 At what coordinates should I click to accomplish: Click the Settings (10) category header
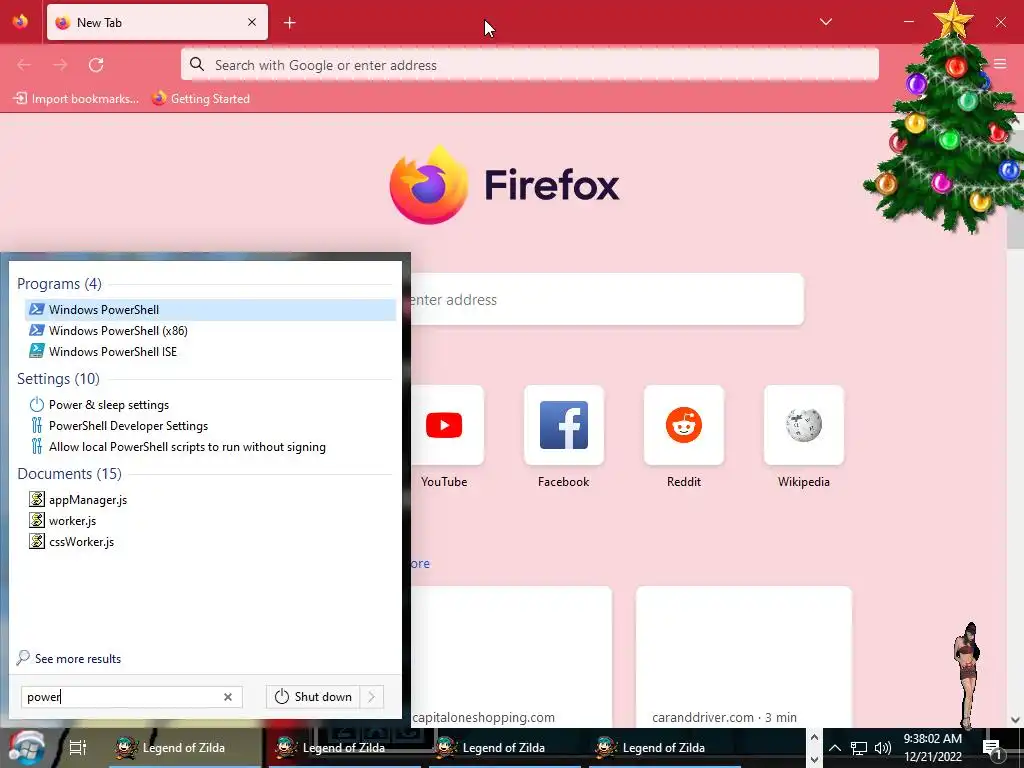[x=58, y=379]
